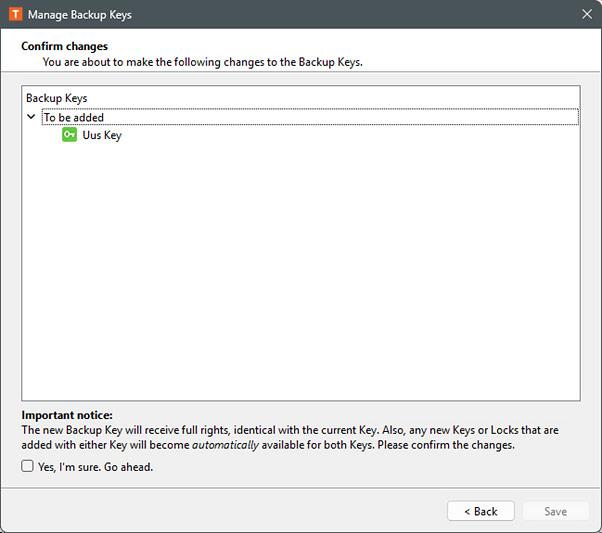The height and width of the screenshot is (533, 602).
Task: Go back with the "< Back" button
Action: (x=480, y=511)
